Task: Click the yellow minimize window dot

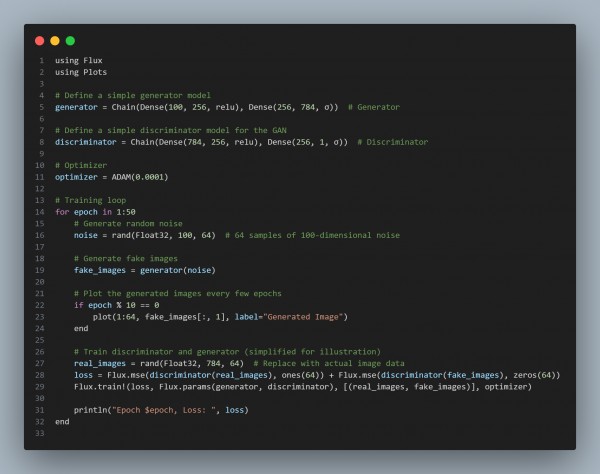Action: (x=55, y=41)
